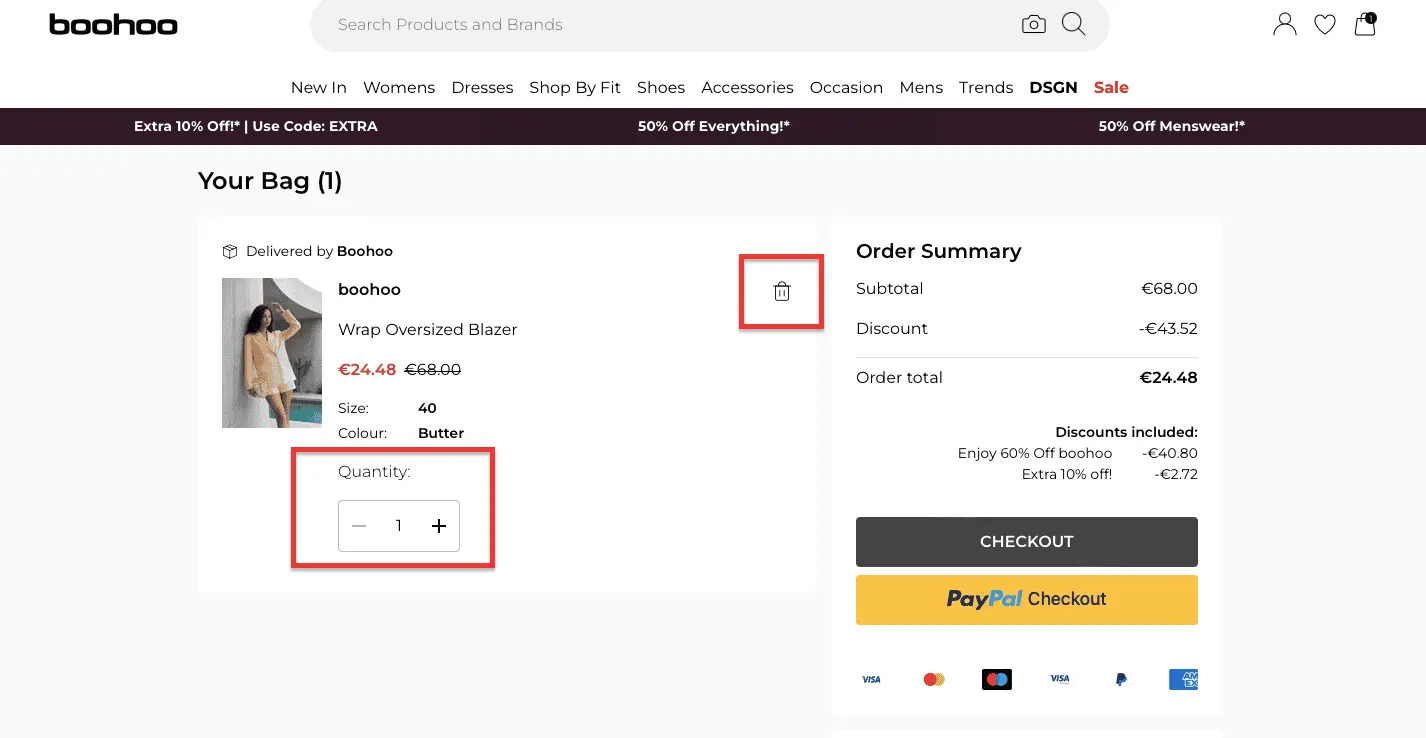Screen dimensions: 1426x738
Task: Select the PayPal payment icon
Action: 1120,679
